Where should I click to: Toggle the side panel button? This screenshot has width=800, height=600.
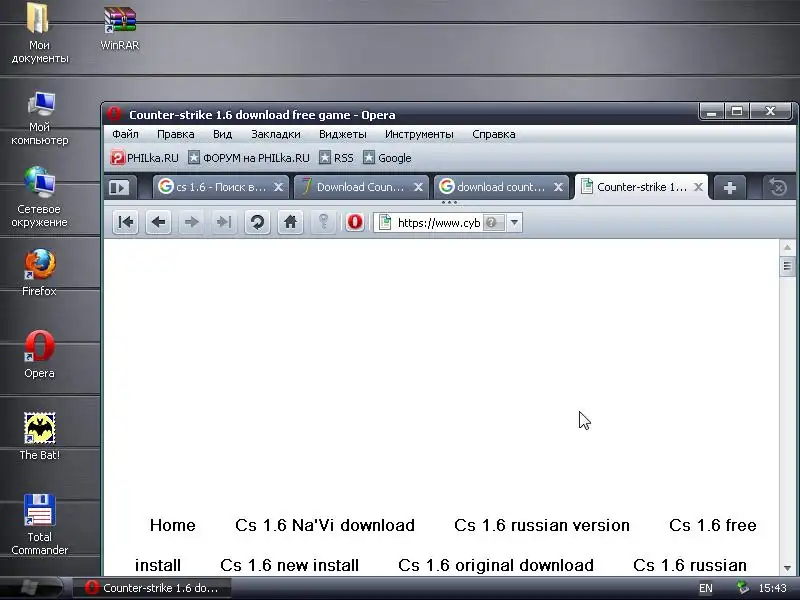click(119, 188)
